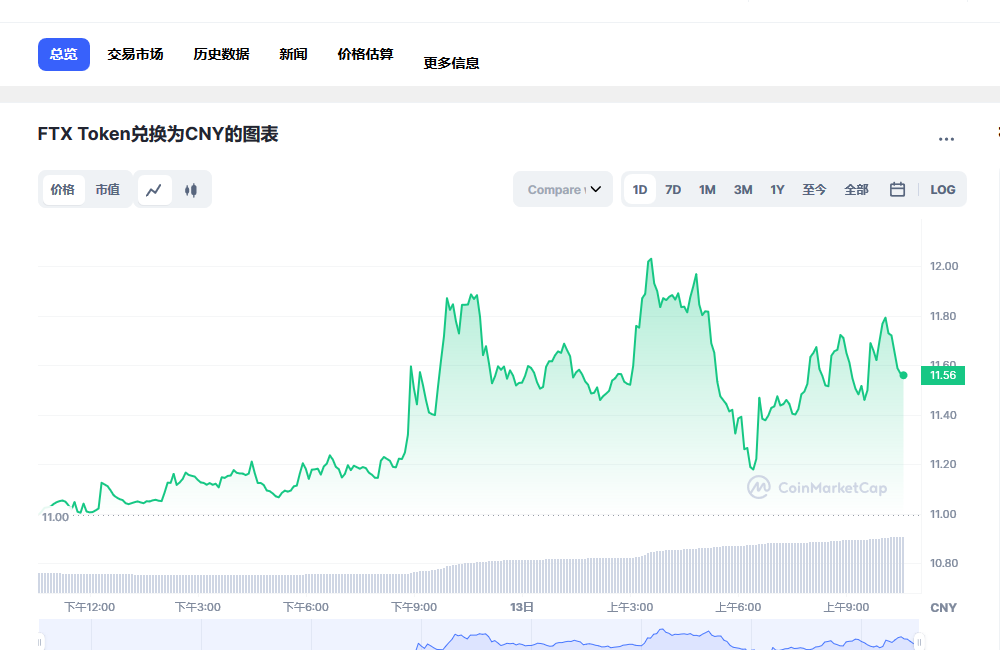Open the 交易市场 tab
The image size is (1000, 650).
click(x=135, y=54)
